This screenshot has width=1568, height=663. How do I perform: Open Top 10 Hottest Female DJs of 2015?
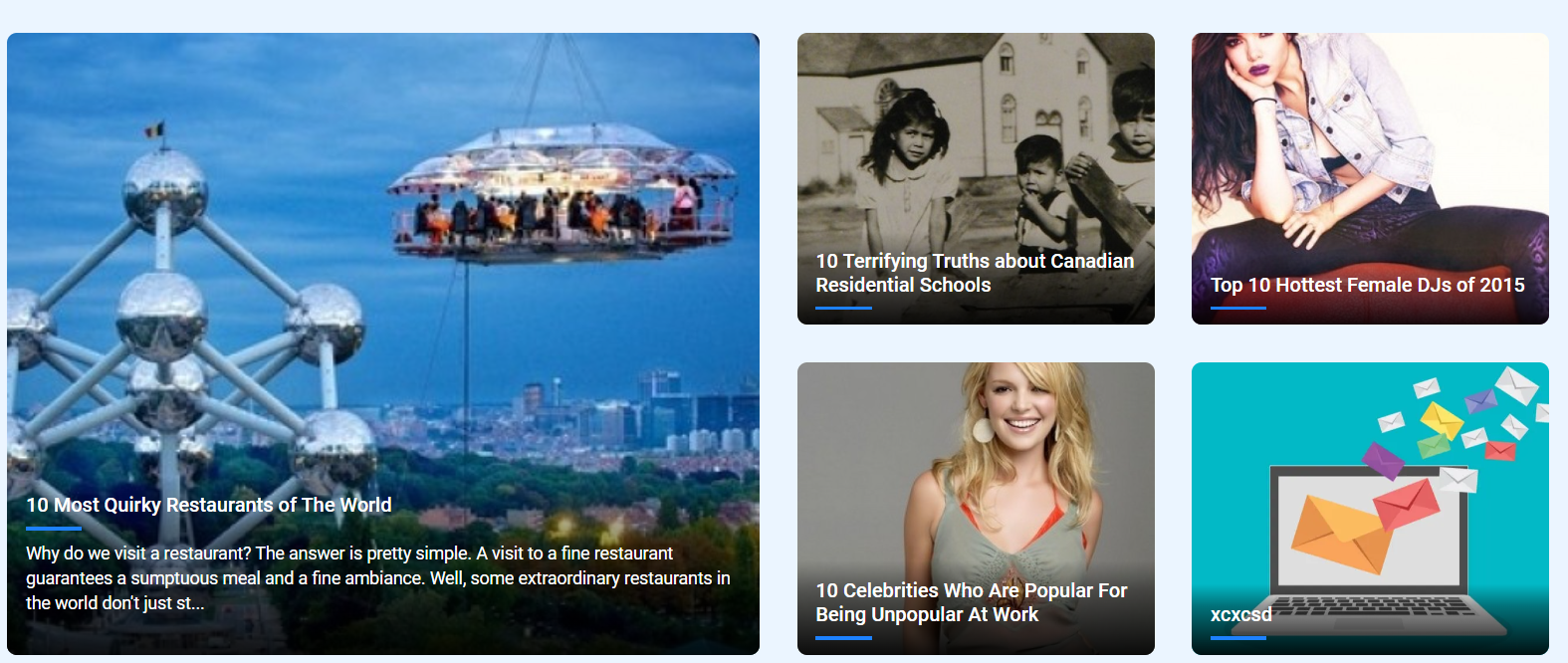pos(1368,285)
